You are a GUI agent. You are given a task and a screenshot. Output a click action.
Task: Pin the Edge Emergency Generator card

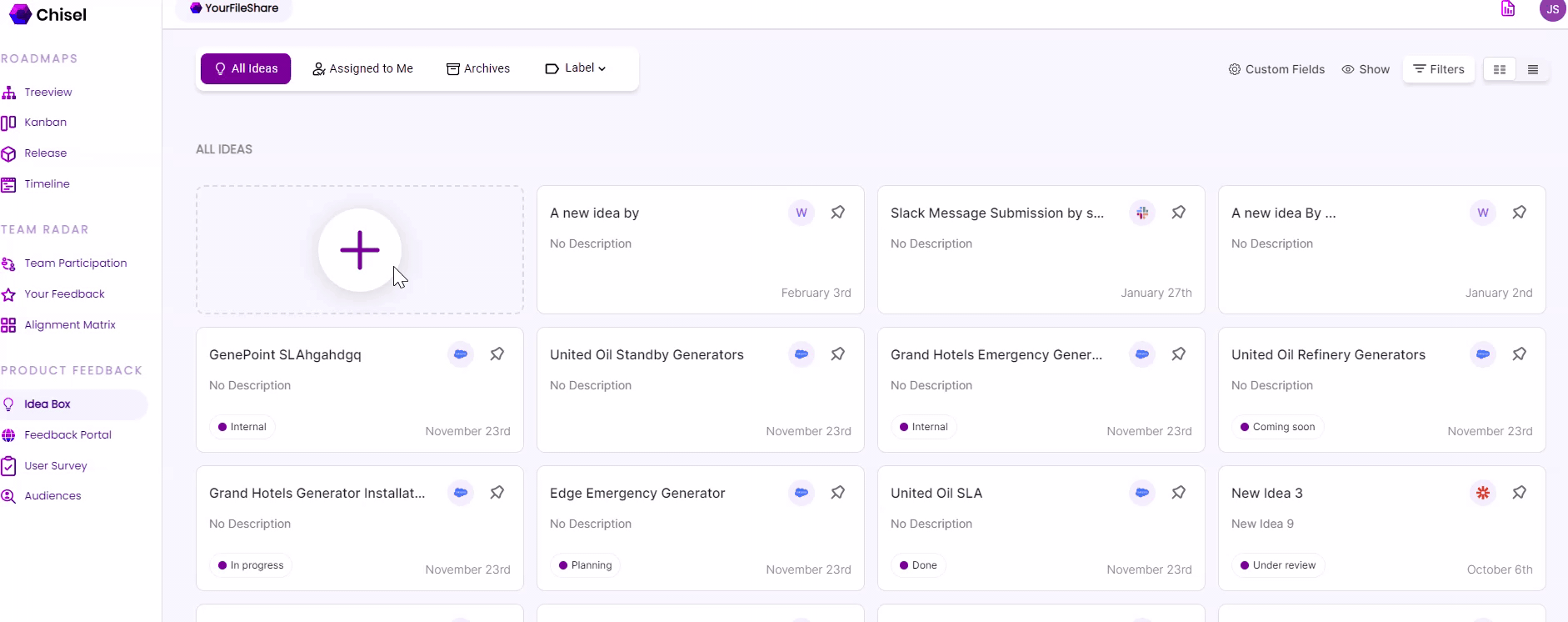coord(838,493)
